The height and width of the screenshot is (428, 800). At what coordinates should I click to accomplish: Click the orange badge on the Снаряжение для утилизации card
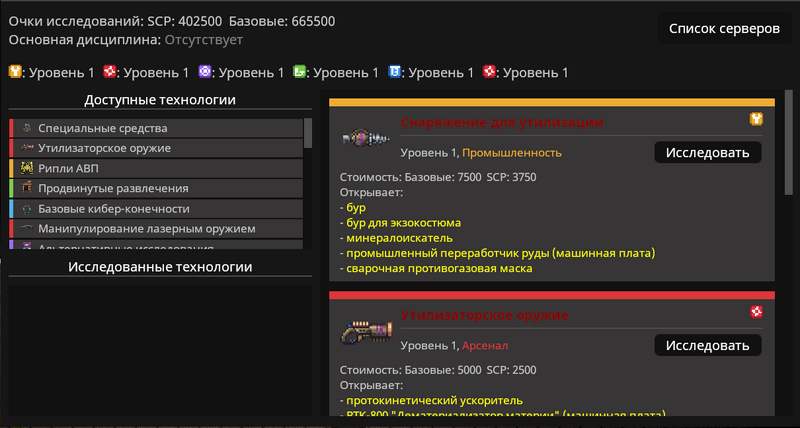pyautogui.click(x=756, y=119)
